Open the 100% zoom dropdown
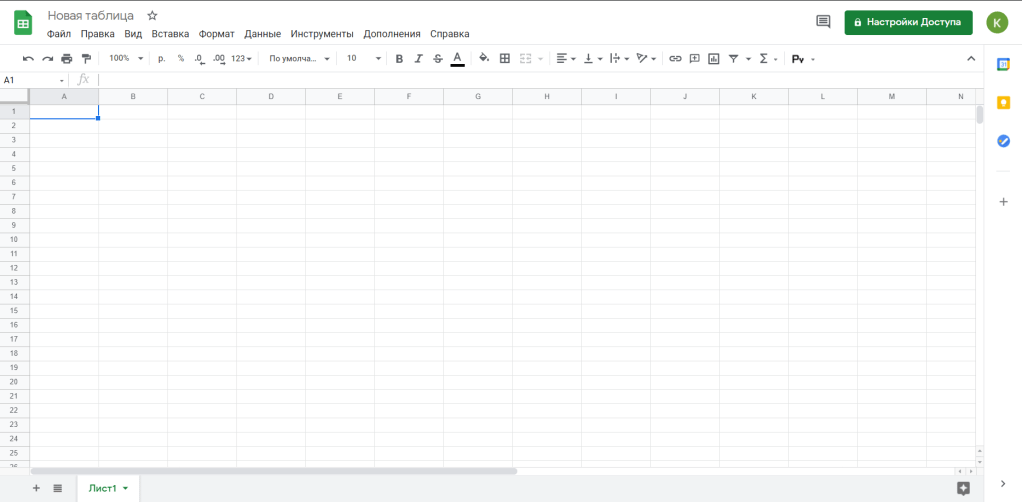Image resolution: width=1022 pixels, height=502 pixels. (126, 59)
